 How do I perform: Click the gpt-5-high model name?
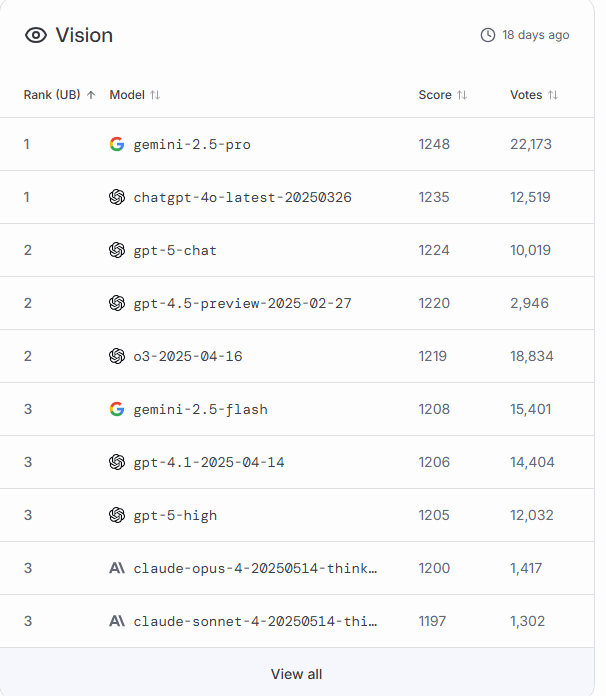[175, 515]
